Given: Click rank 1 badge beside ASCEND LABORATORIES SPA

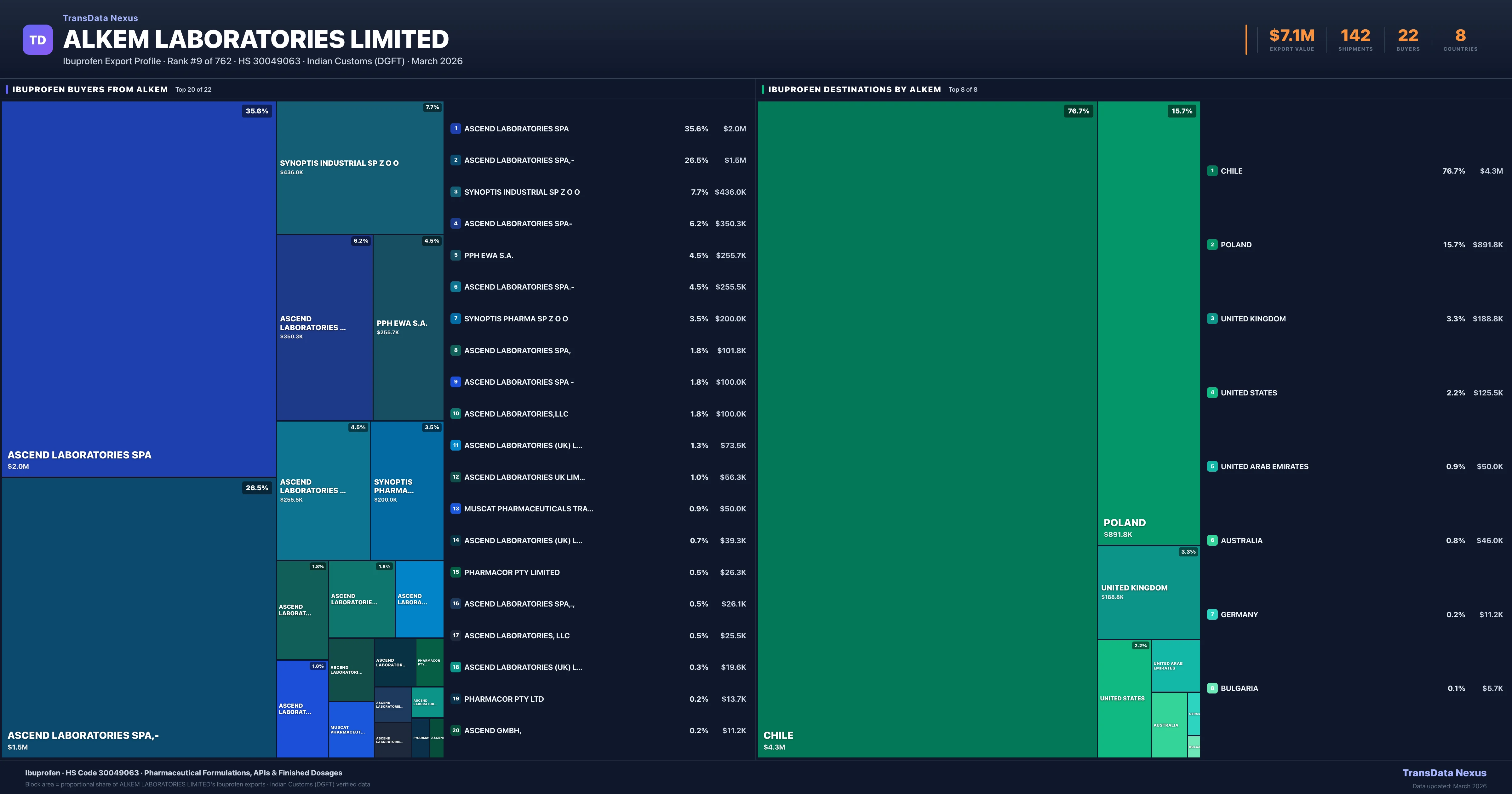Looking at the screenshot, I should 455,129.
